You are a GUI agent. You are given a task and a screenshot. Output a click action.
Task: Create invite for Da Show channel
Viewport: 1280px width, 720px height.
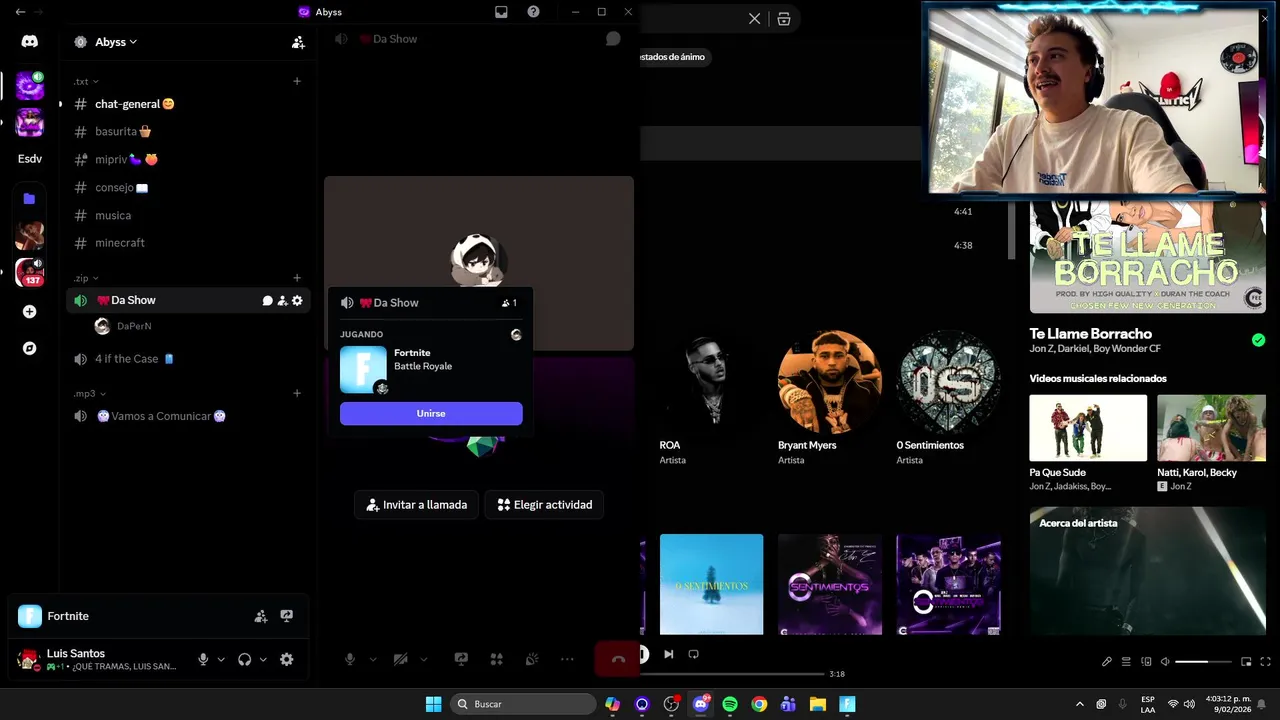282,300
